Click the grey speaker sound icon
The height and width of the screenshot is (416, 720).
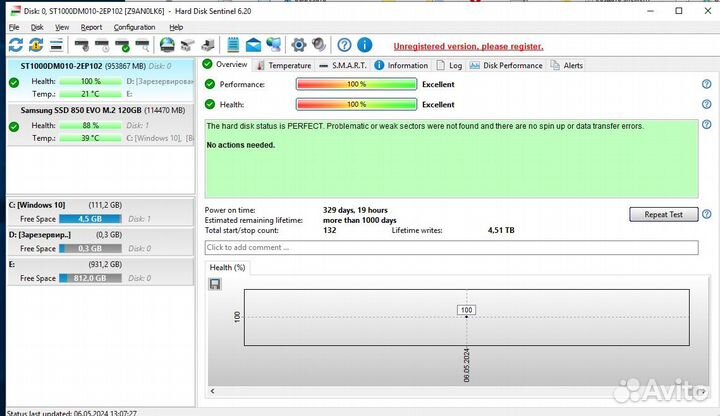coord(319,45)
